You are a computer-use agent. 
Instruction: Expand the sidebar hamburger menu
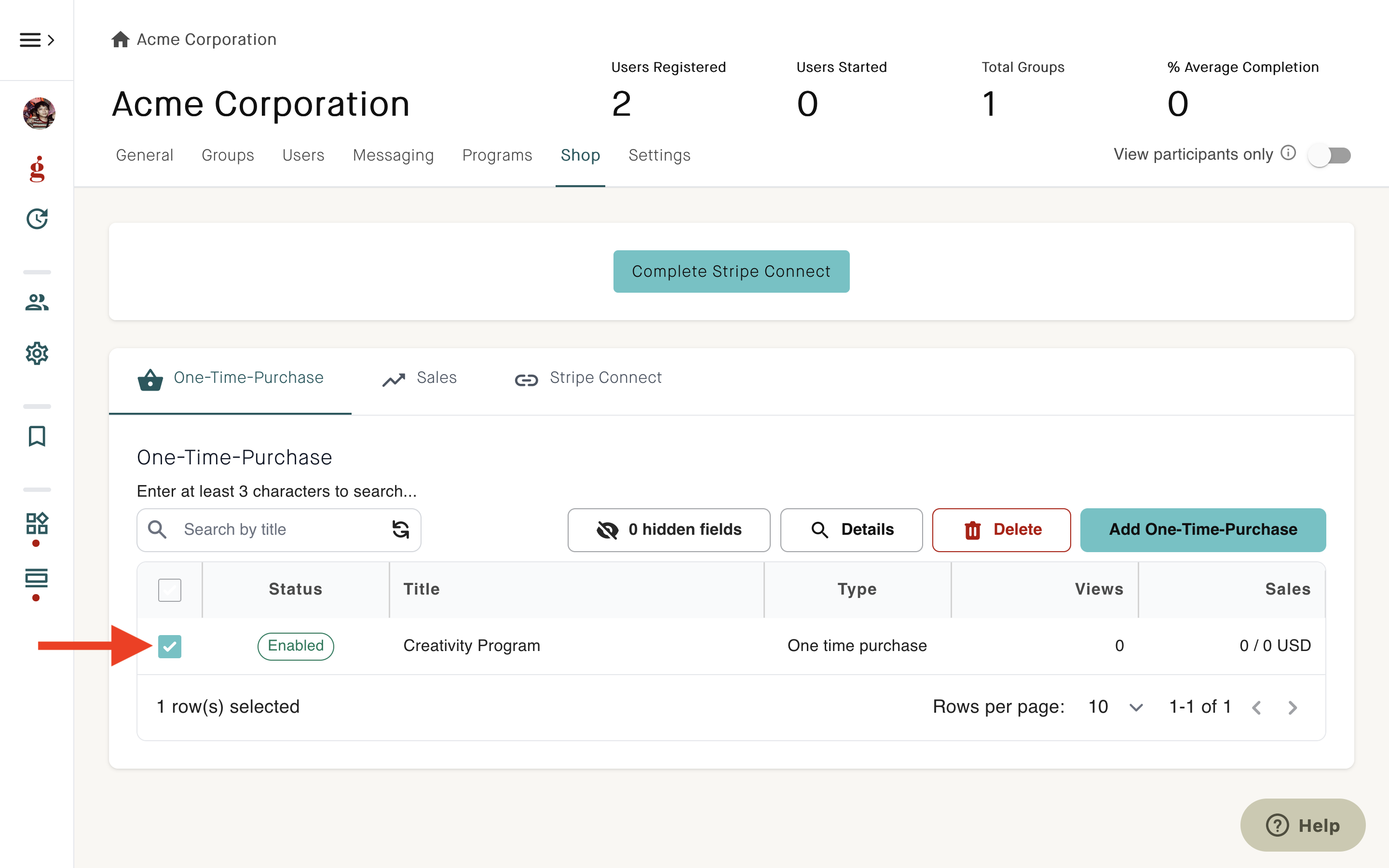pos(37,40)
